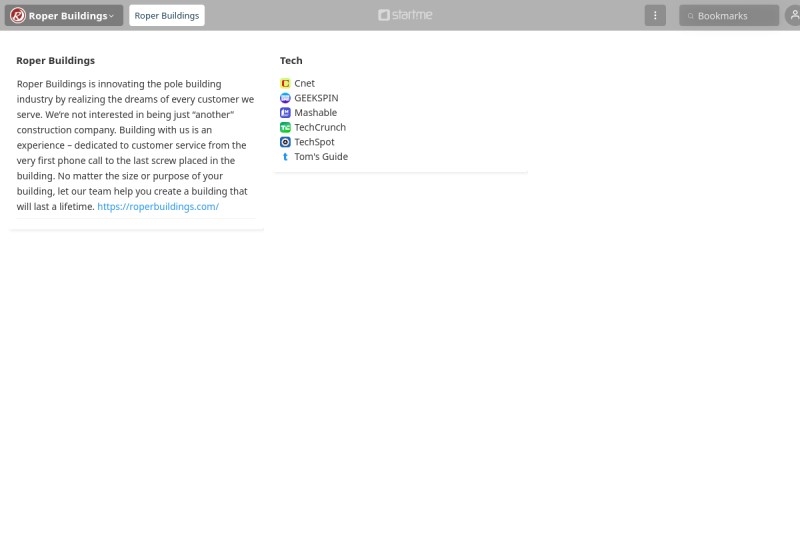Open the Mashable bookmark
This screenshot has height=533, width=800.
coord(316,113)
